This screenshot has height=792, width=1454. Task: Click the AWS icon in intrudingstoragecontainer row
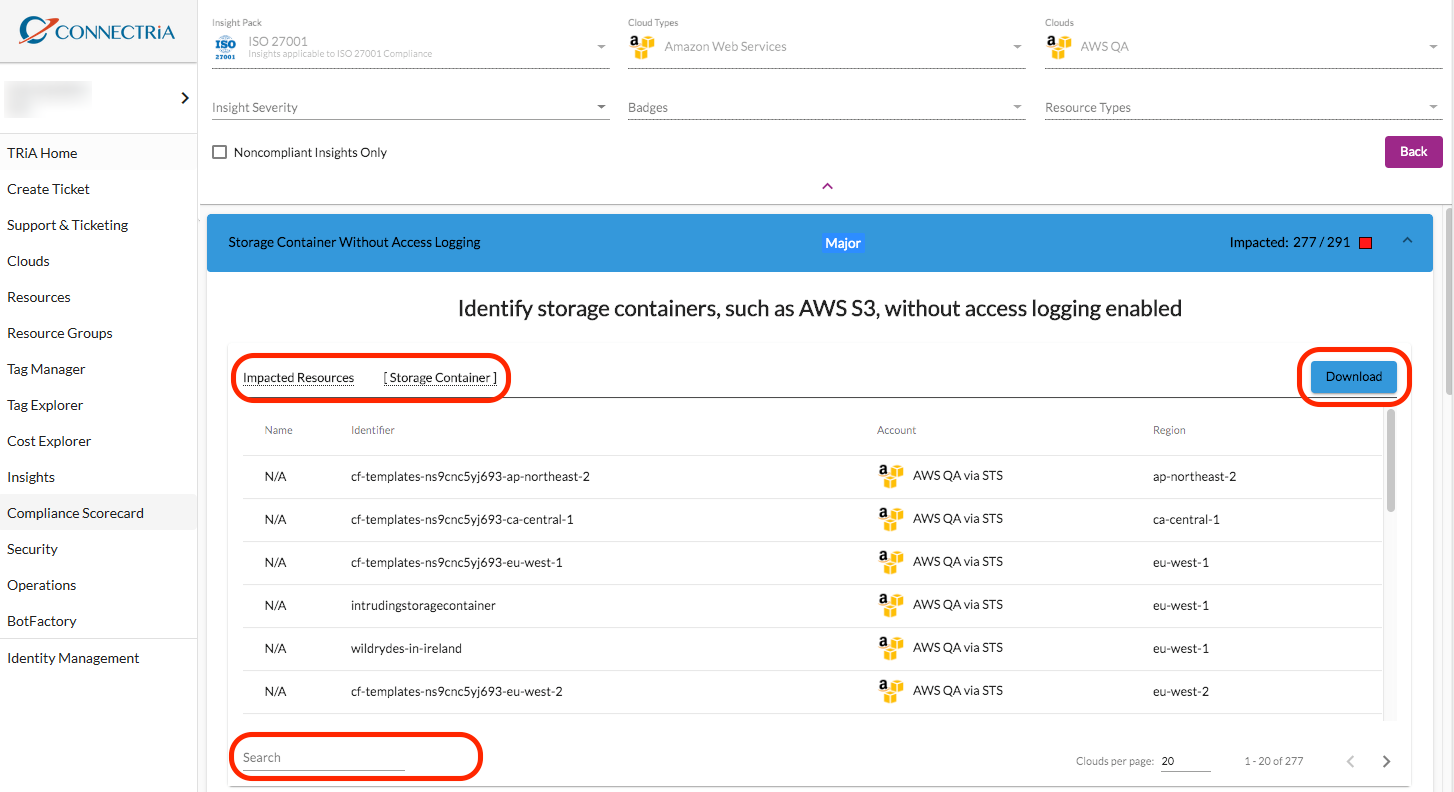tap(890, 606)
